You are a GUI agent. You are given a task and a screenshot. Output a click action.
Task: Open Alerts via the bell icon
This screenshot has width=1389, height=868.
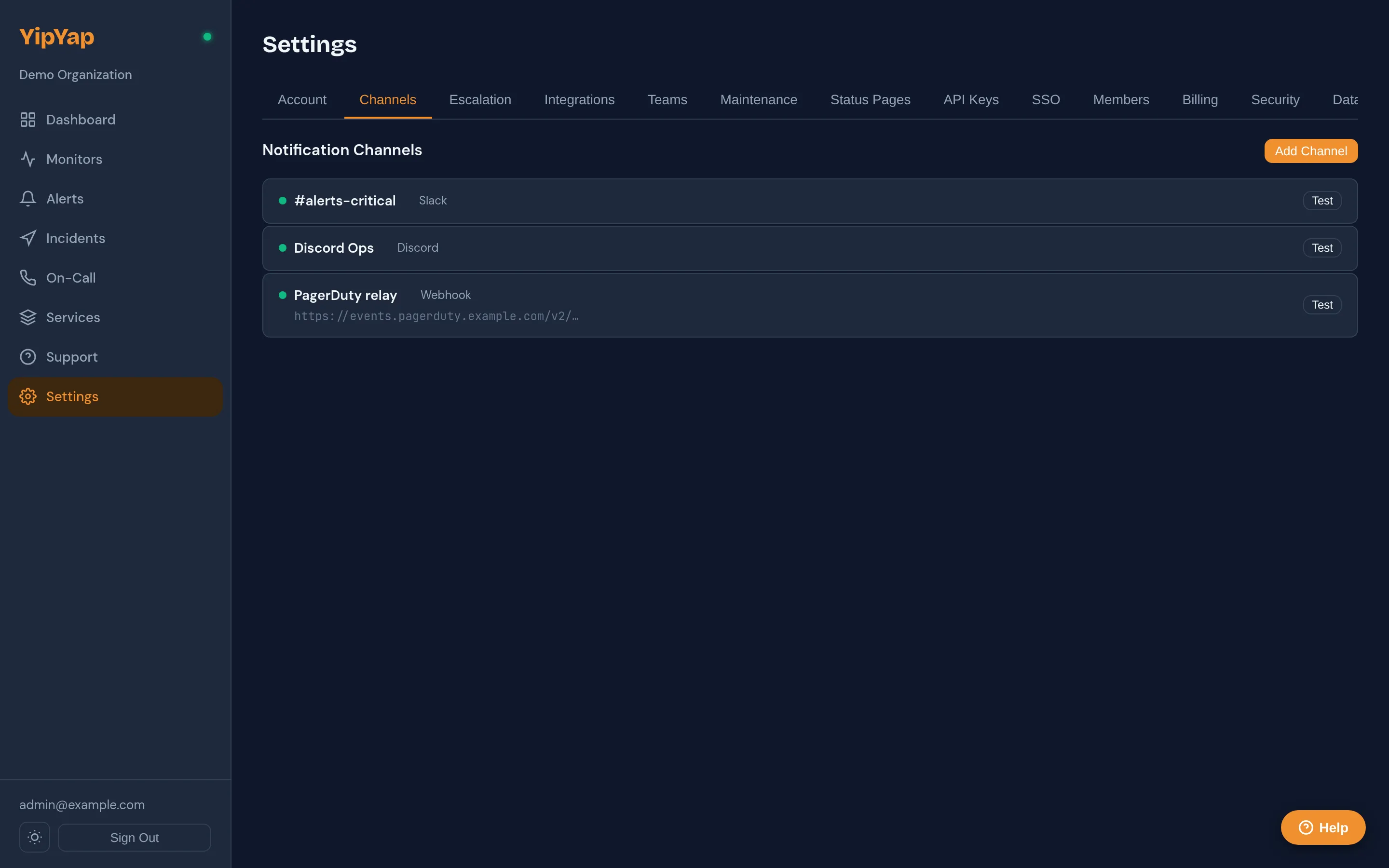point(28,198)
